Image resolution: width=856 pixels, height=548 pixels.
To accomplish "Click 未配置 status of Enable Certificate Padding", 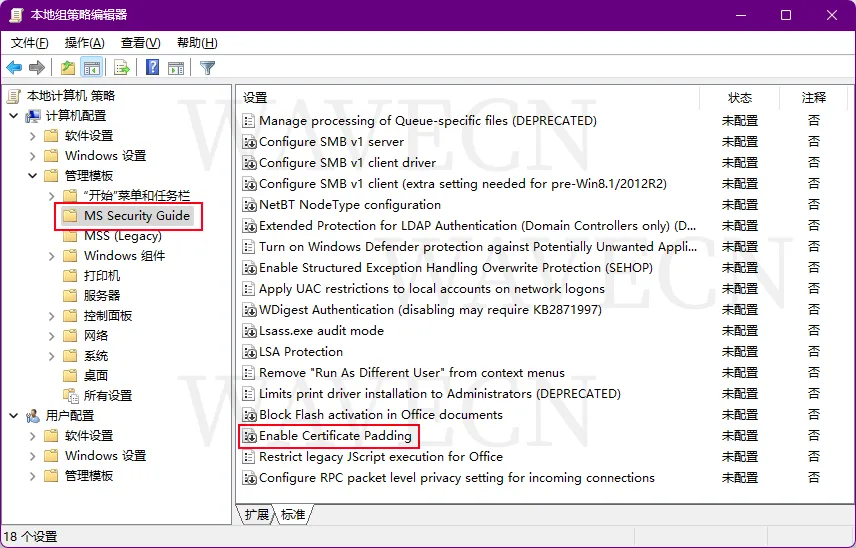I will pyautogui.click(x=740, y=436).
